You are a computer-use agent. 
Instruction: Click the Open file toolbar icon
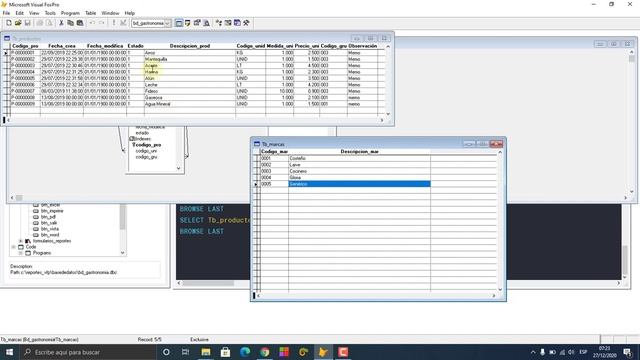tap(18, 23)
